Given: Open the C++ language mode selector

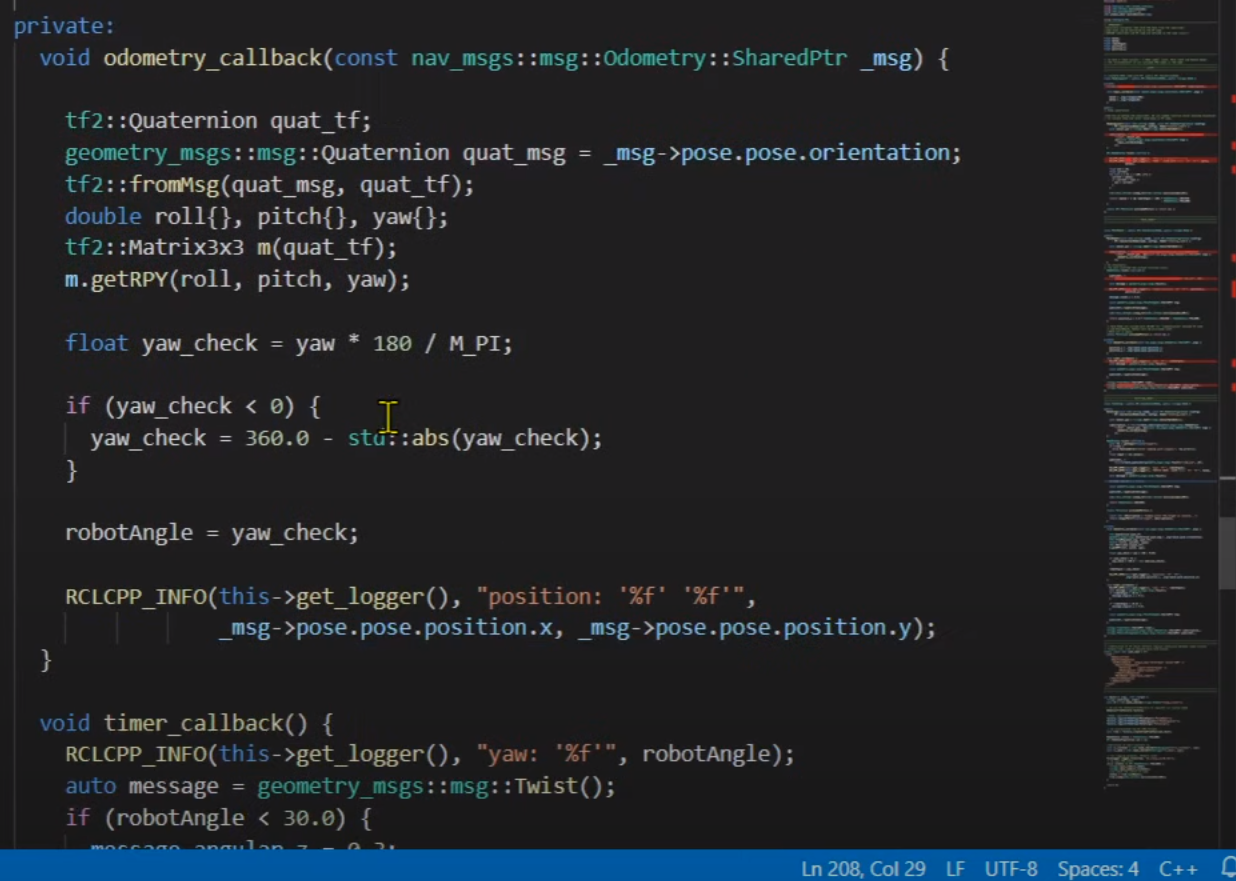Looking at the screenshot, I should pyautogui.click(x=1178, y=868).
